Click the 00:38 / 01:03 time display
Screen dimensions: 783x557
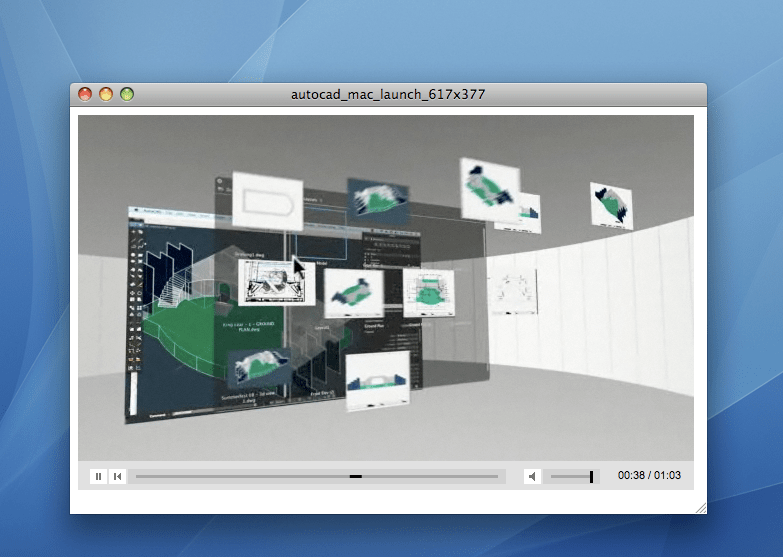pos(649,475)
